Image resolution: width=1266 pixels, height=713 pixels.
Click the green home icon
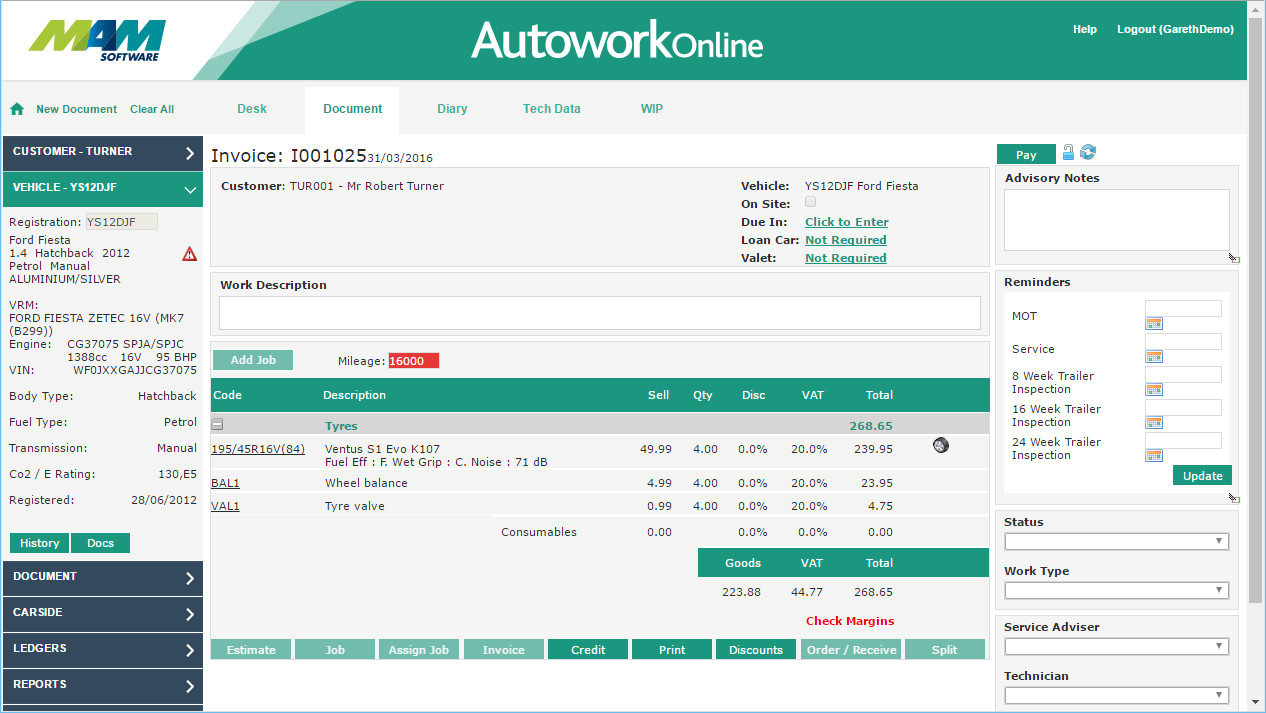[16, 109]
